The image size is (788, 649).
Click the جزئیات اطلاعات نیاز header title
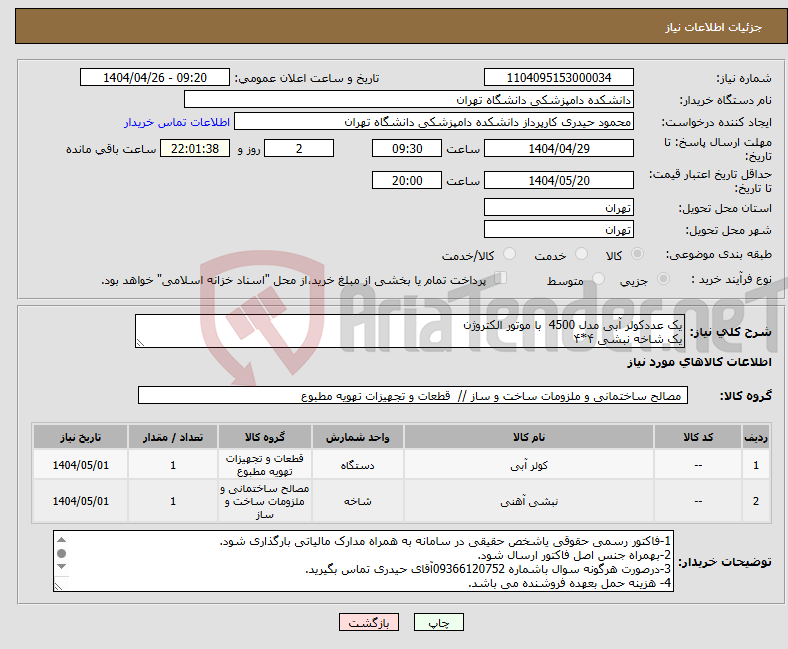714,27
